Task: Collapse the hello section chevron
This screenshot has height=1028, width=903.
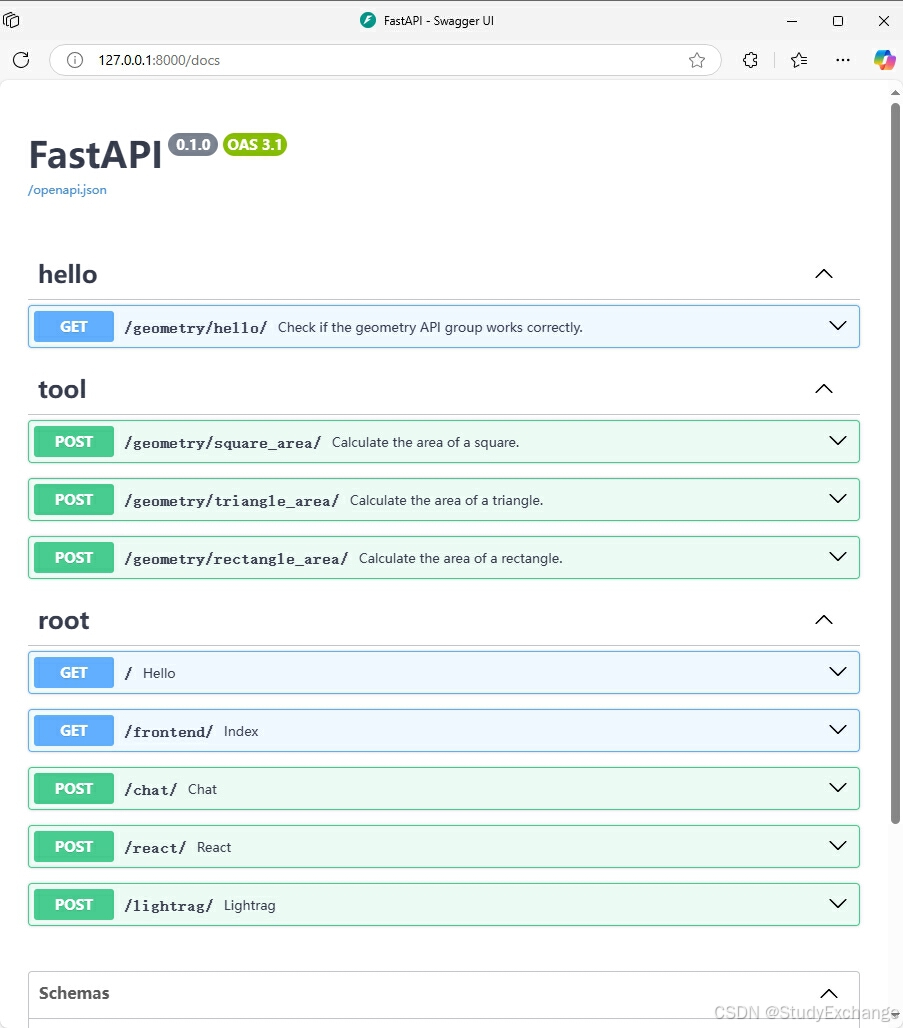Action: point(824,274)
